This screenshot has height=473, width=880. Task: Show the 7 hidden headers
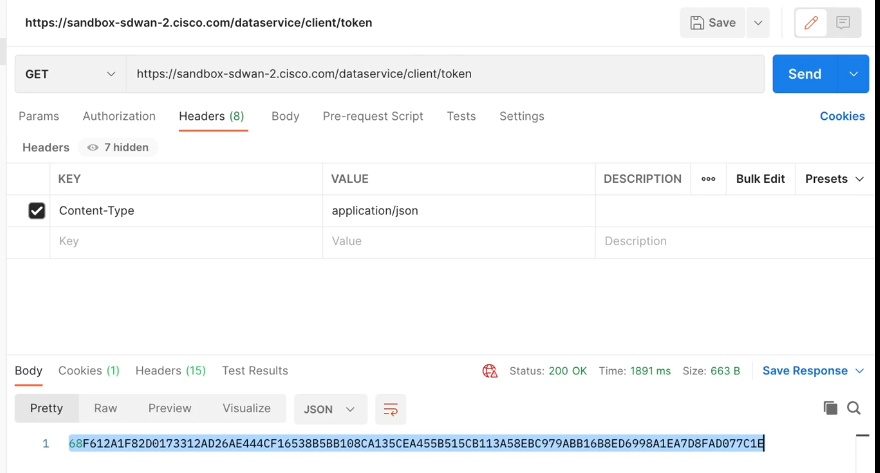pyautogui.click(x=118, y=148)
